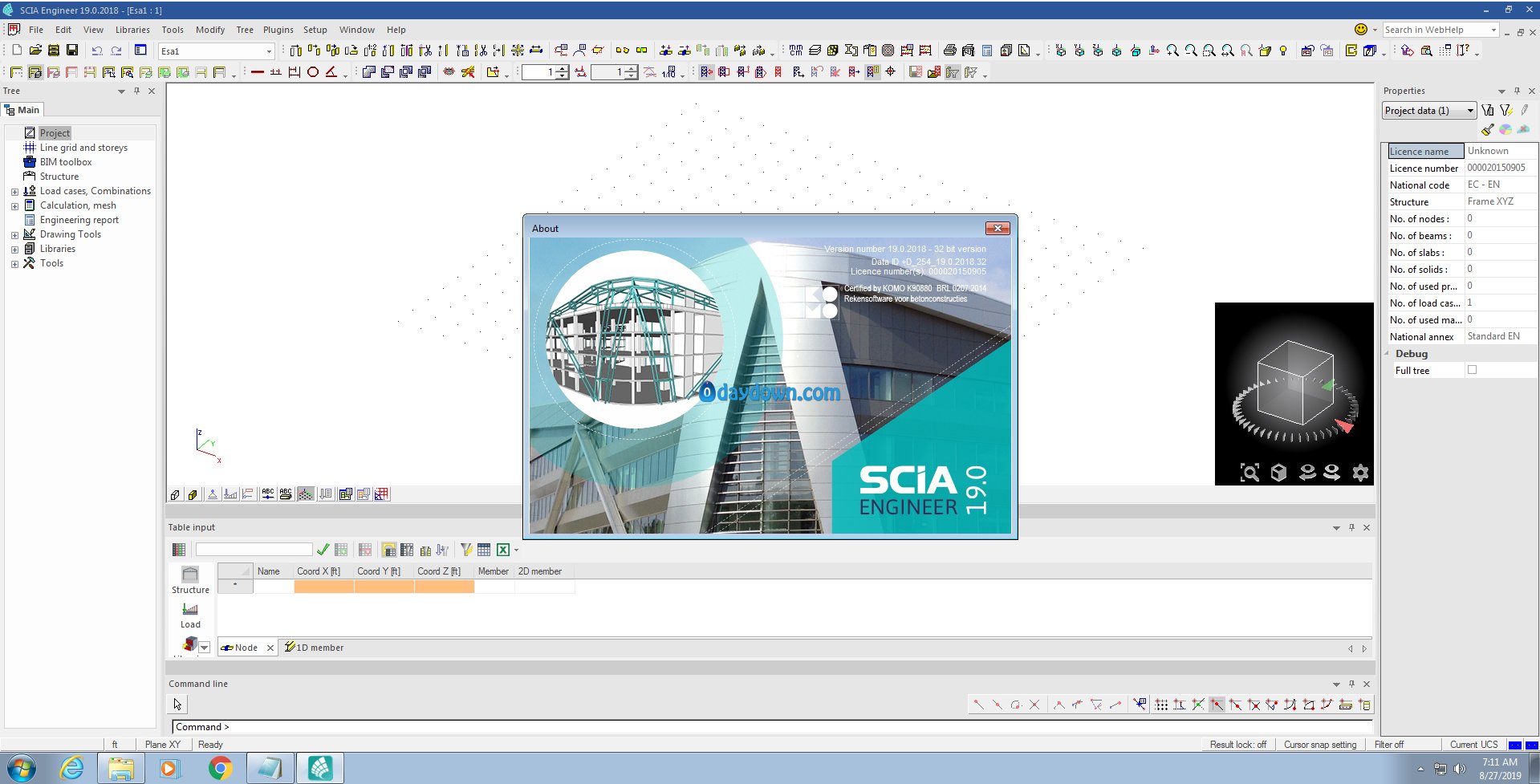Click the Chrome icon in taskbar

tap(220, 768)
